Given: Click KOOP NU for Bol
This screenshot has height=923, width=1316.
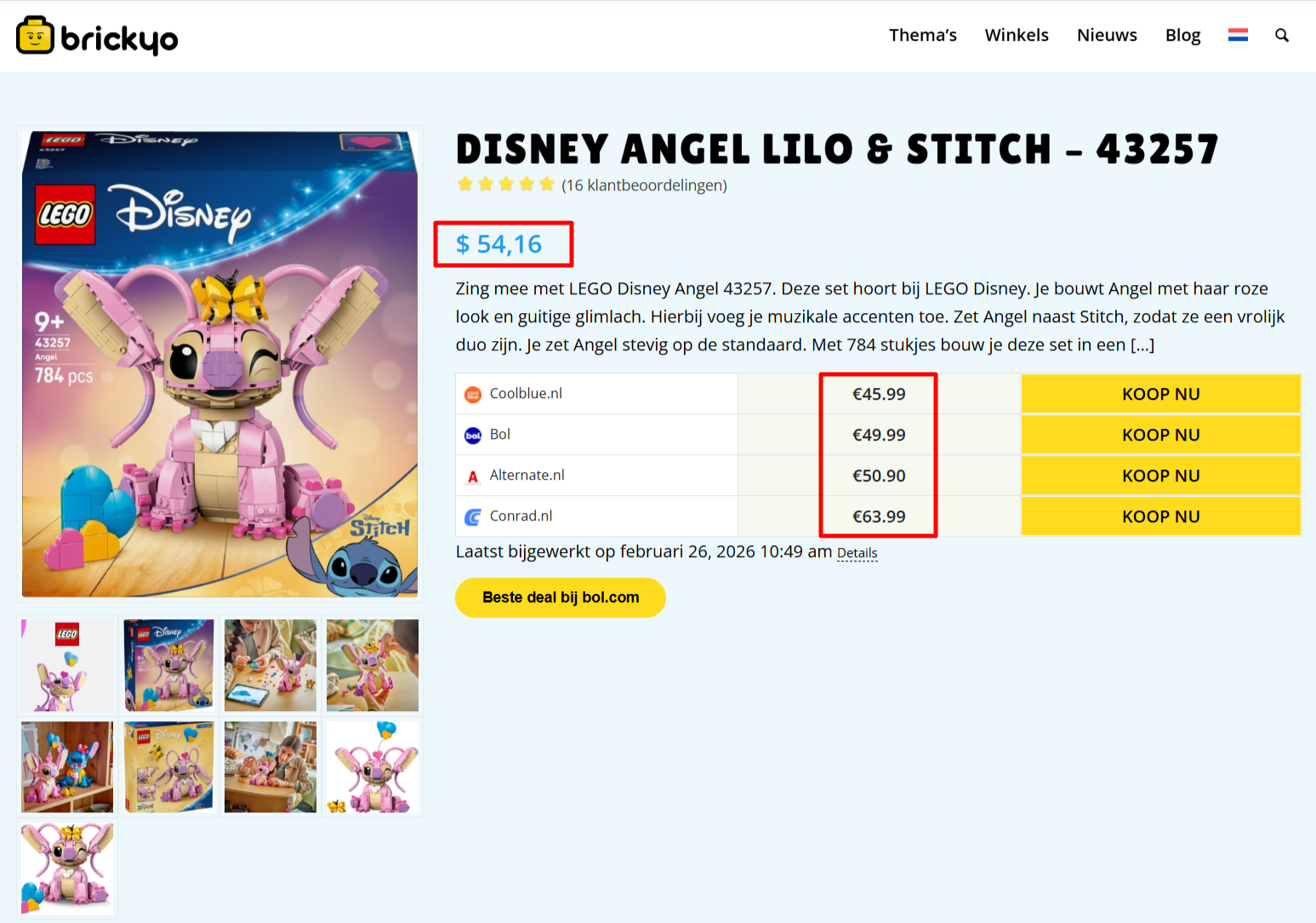Looking at the screenshot, I should point(1160,435).
